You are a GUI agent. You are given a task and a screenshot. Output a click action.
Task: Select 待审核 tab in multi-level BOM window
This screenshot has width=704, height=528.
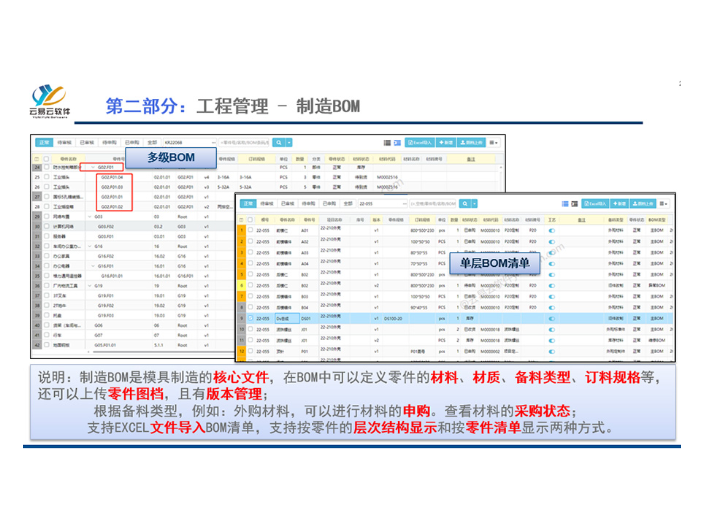click(x=64, y=142)
